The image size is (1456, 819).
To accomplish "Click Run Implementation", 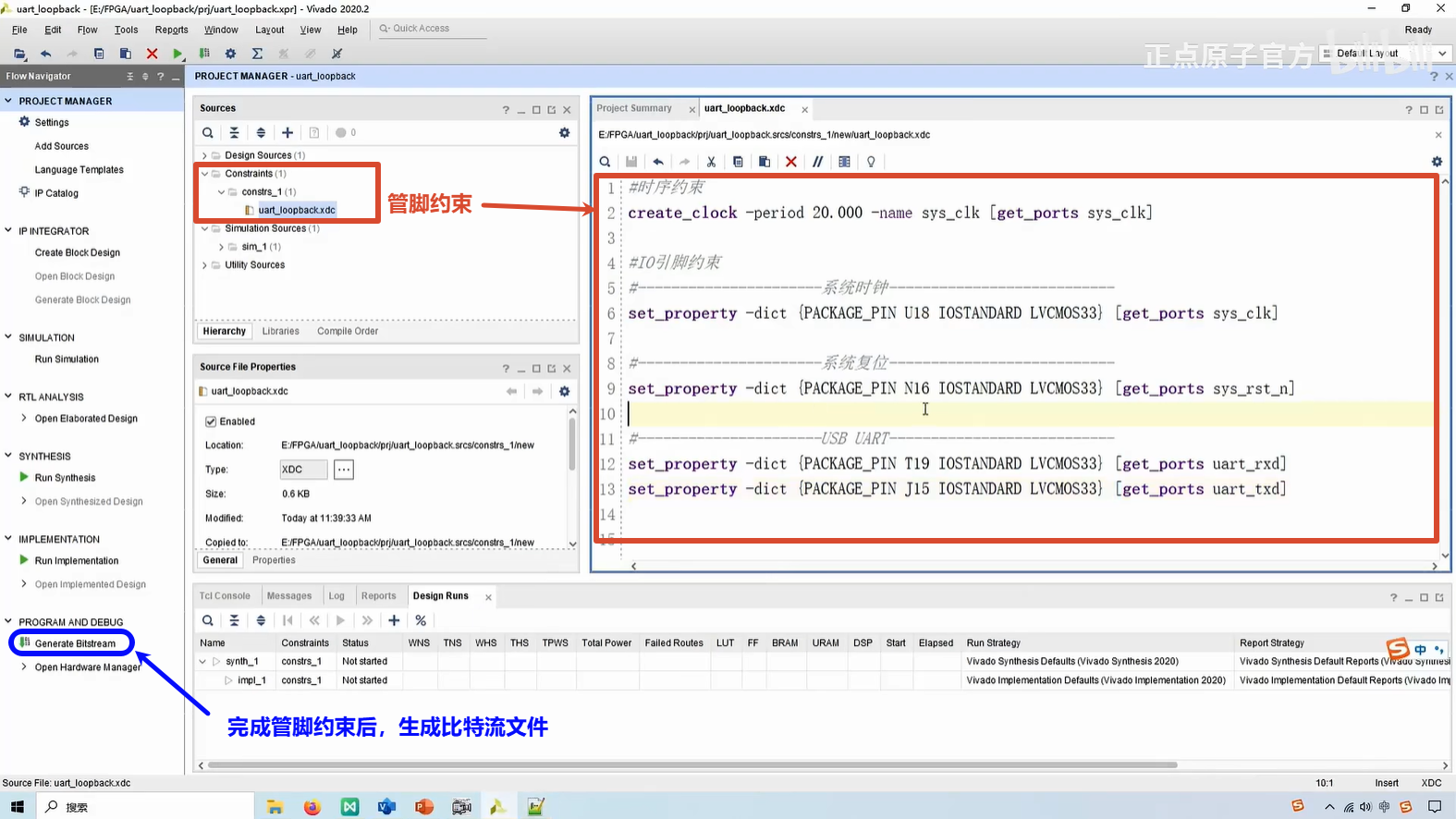I will (x=77, y=561).
